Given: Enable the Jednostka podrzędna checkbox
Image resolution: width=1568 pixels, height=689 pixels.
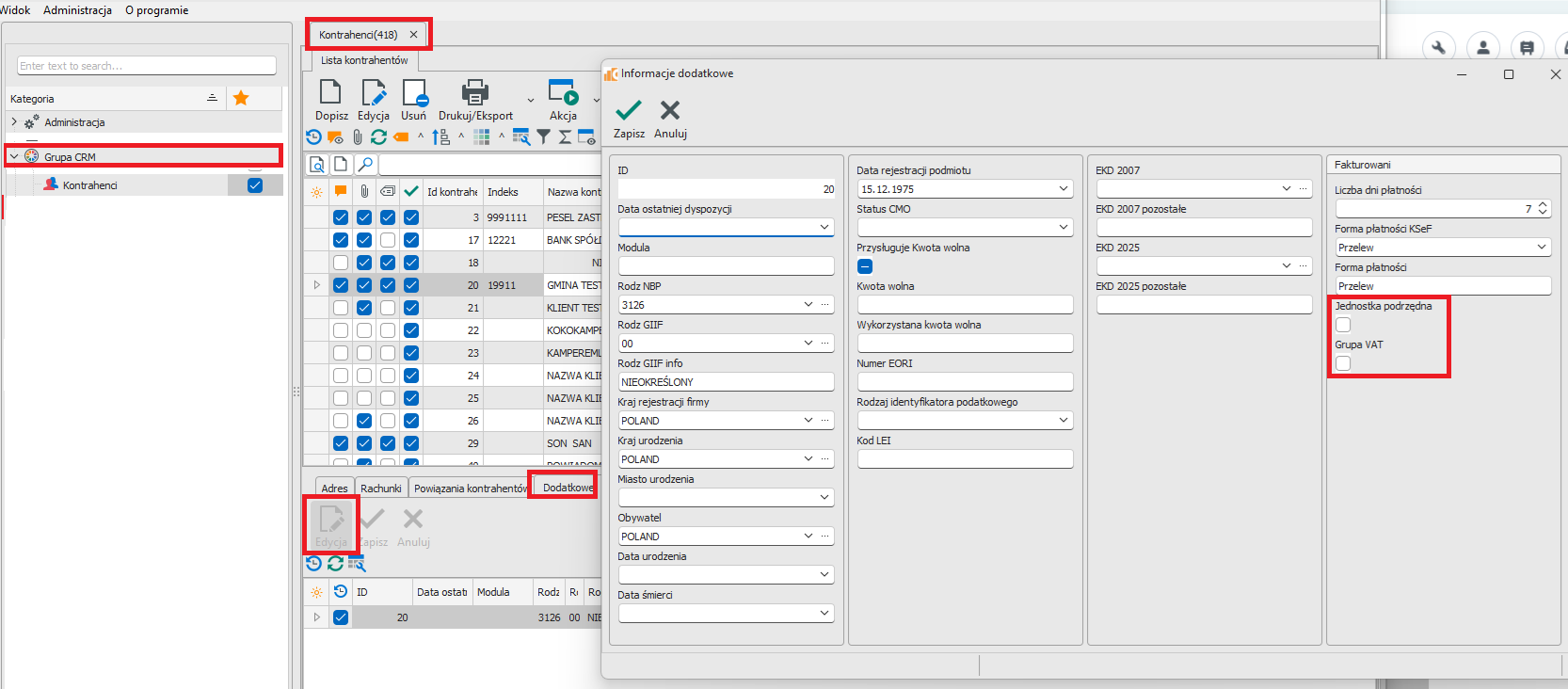Looking at the screenshot, I should pos(1343,325).
